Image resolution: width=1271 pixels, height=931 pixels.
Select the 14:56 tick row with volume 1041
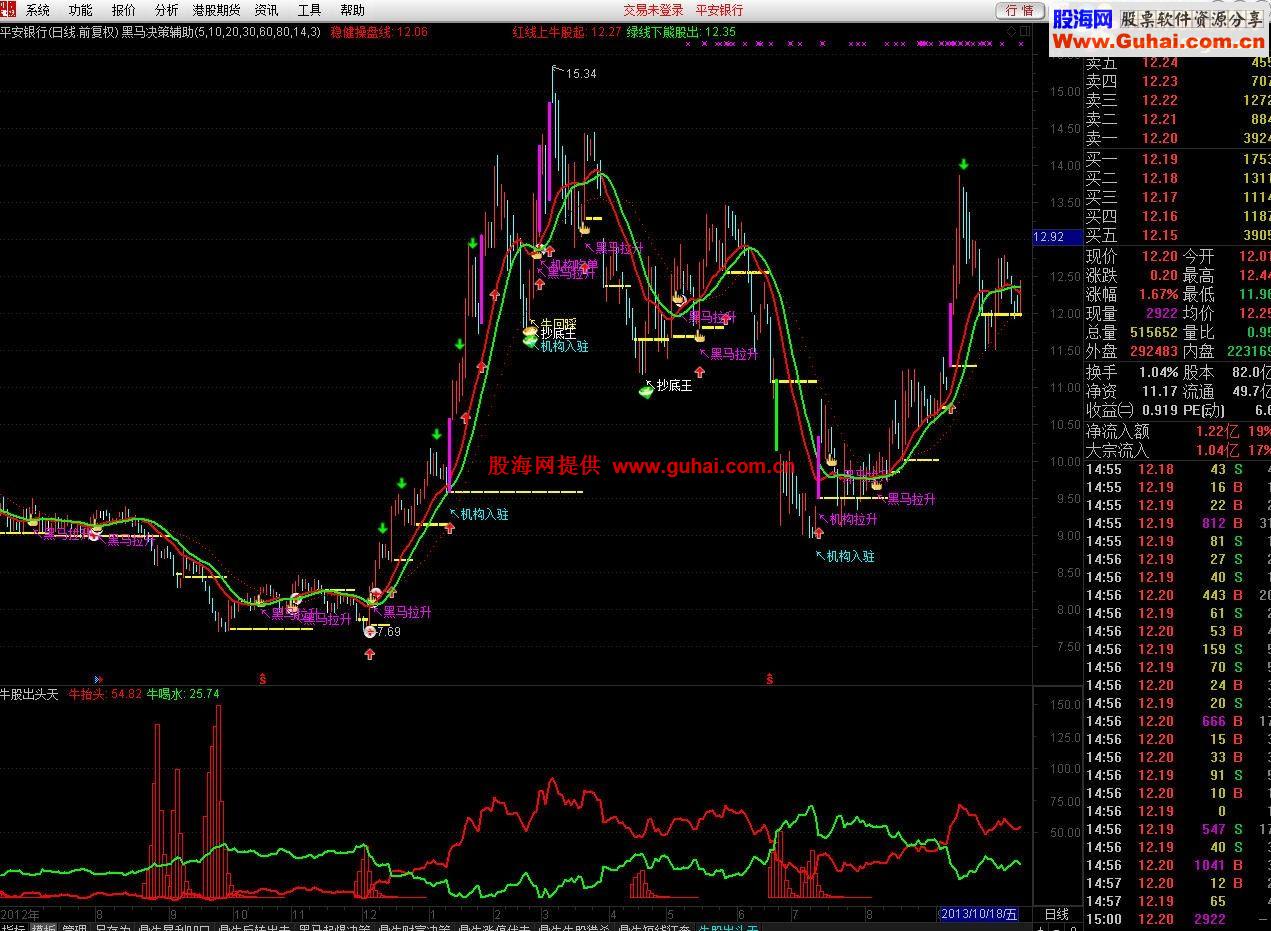click(1178, 865)
